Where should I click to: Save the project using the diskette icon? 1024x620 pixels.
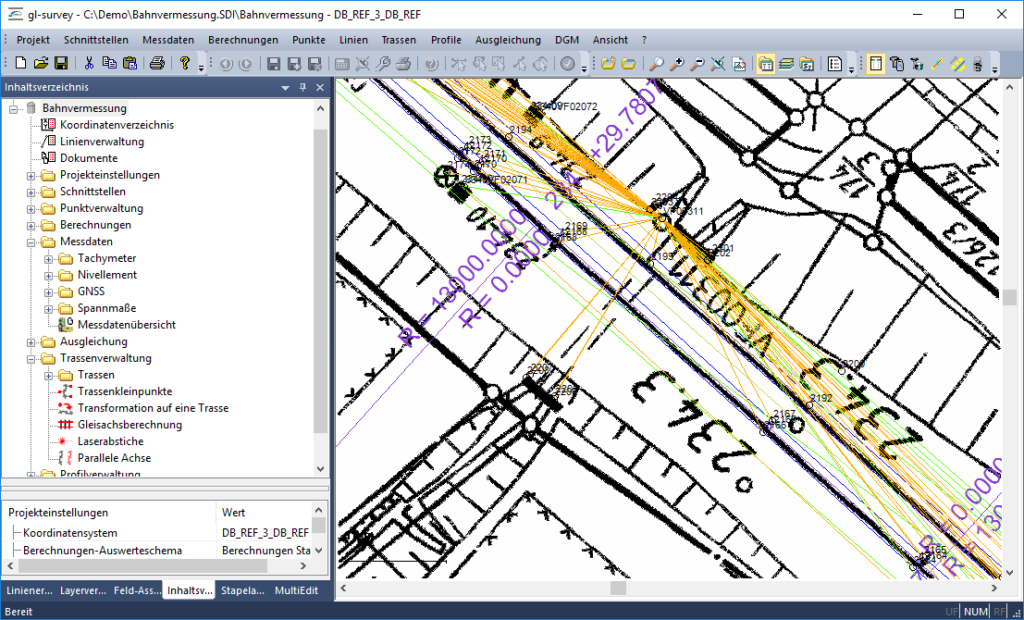(62, 64)
